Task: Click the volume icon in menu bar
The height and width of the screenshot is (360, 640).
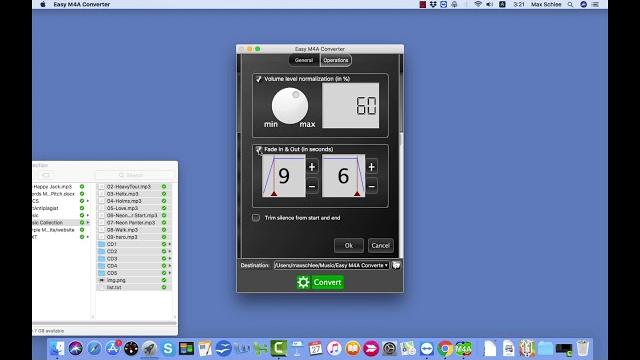Action: [490, 4]
